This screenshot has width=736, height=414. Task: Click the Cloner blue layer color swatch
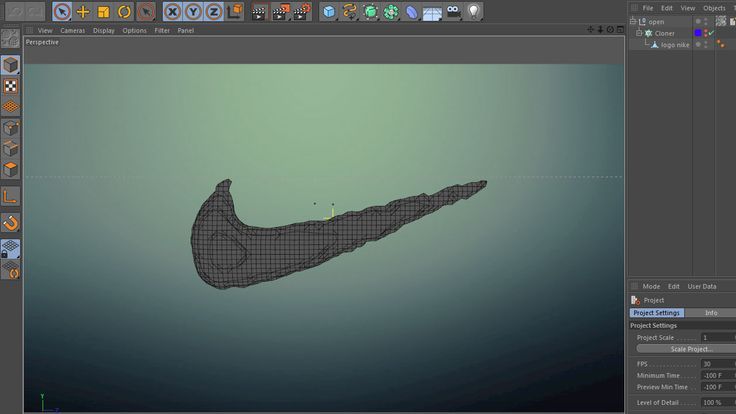[699, 33]
